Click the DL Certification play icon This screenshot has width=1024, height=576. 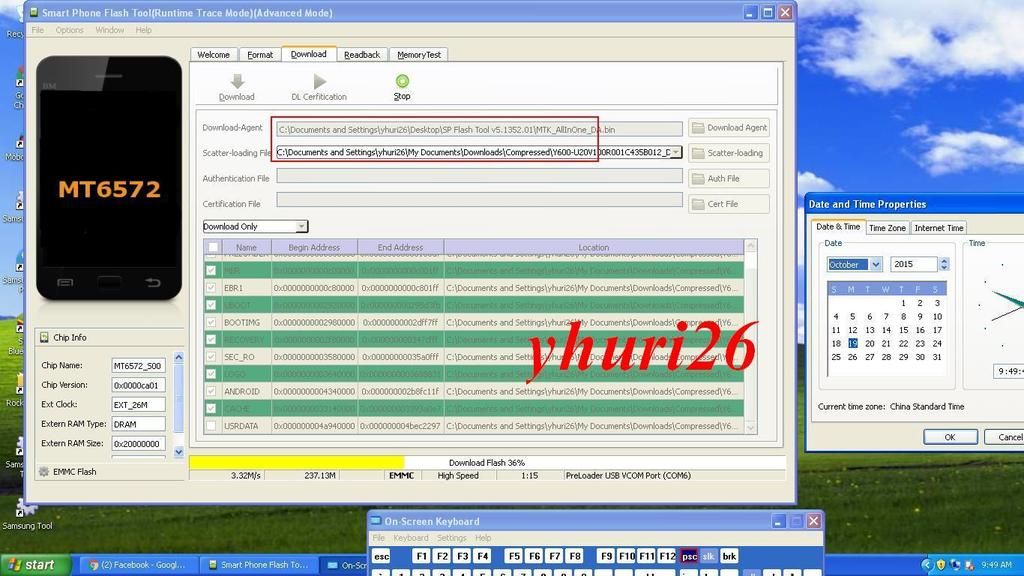click(319, 82)
